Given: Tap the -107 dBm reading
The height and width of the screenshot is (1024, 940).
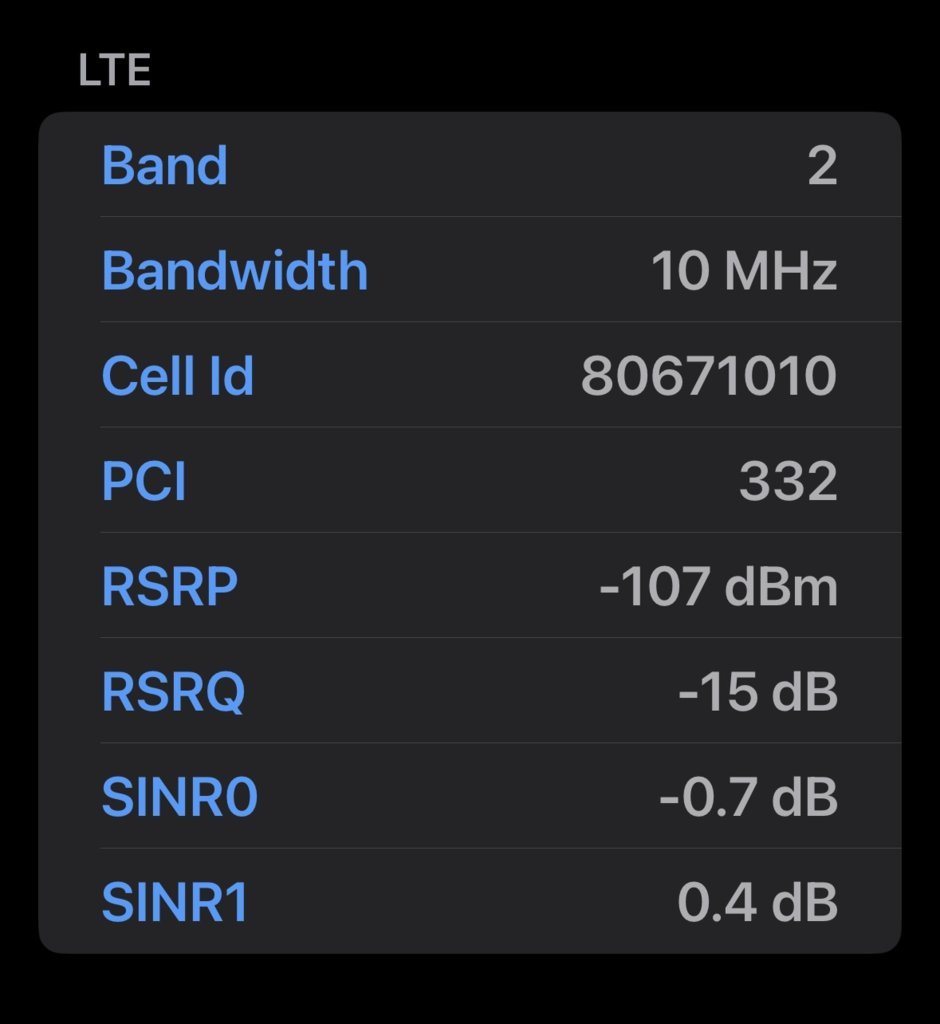Looking at the screenshot, I should (719, 586).
